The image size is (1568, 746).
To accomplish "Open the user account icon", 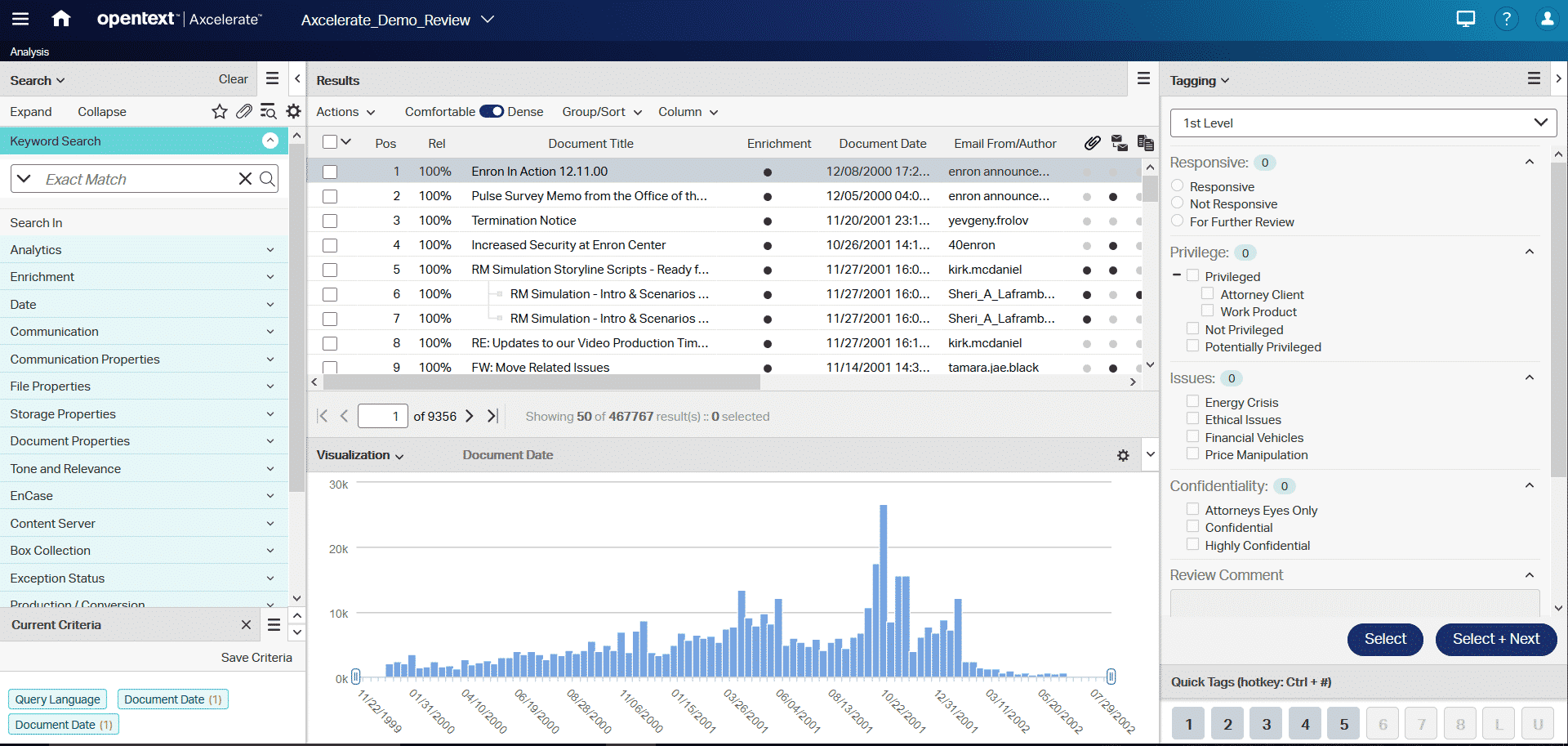I will 1548,18.
